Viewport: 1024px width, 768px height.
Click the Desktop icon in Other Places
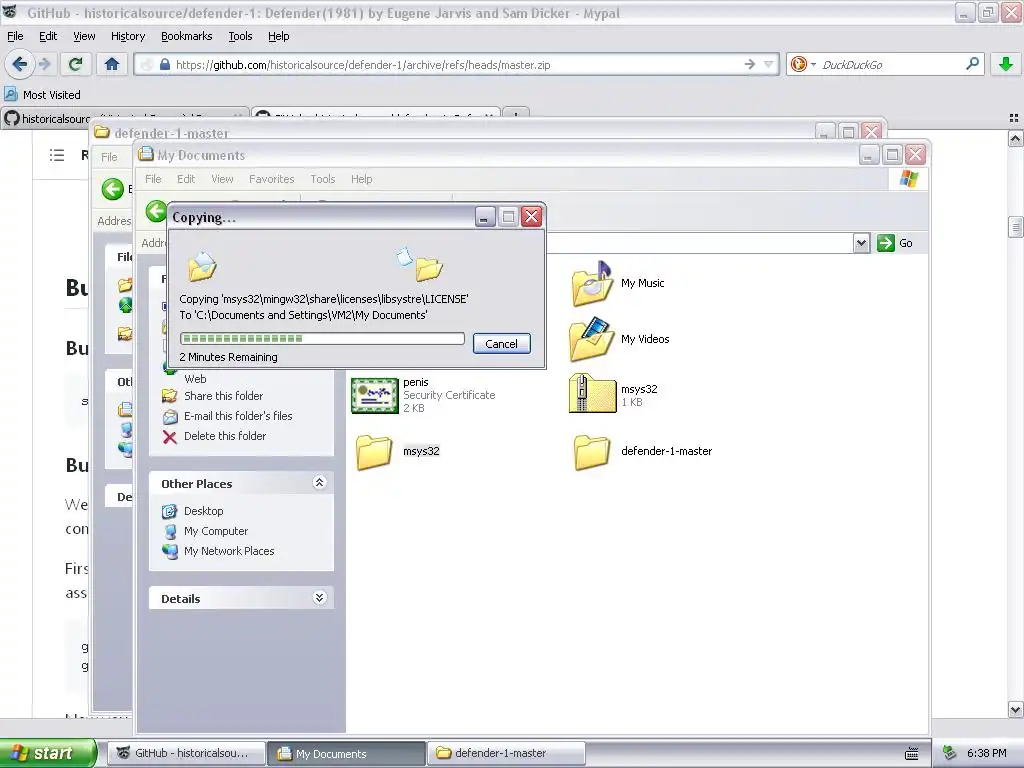[170, 511]
